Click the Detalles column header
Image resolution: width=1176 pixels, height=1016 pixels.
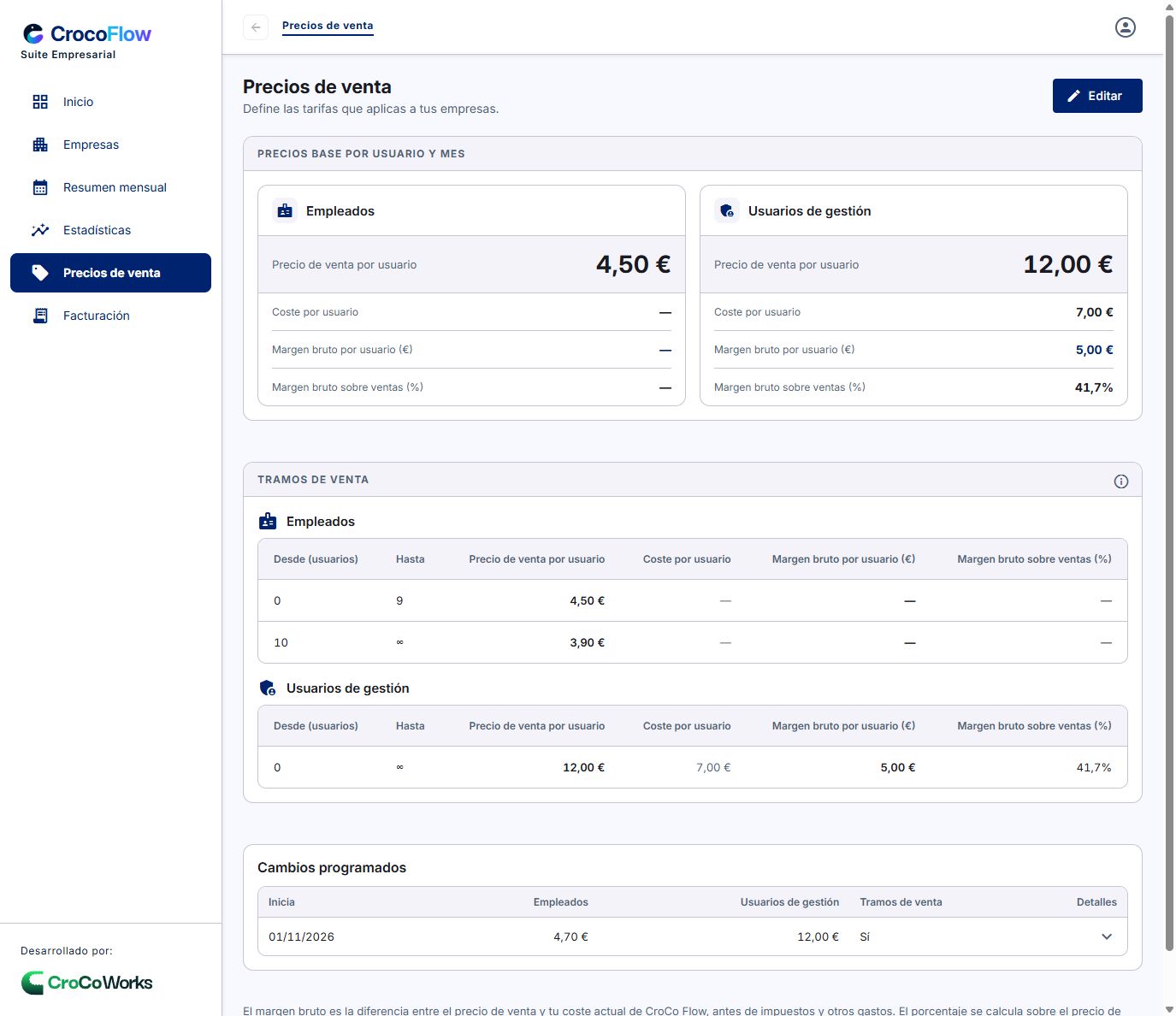tap(1096, 902)
